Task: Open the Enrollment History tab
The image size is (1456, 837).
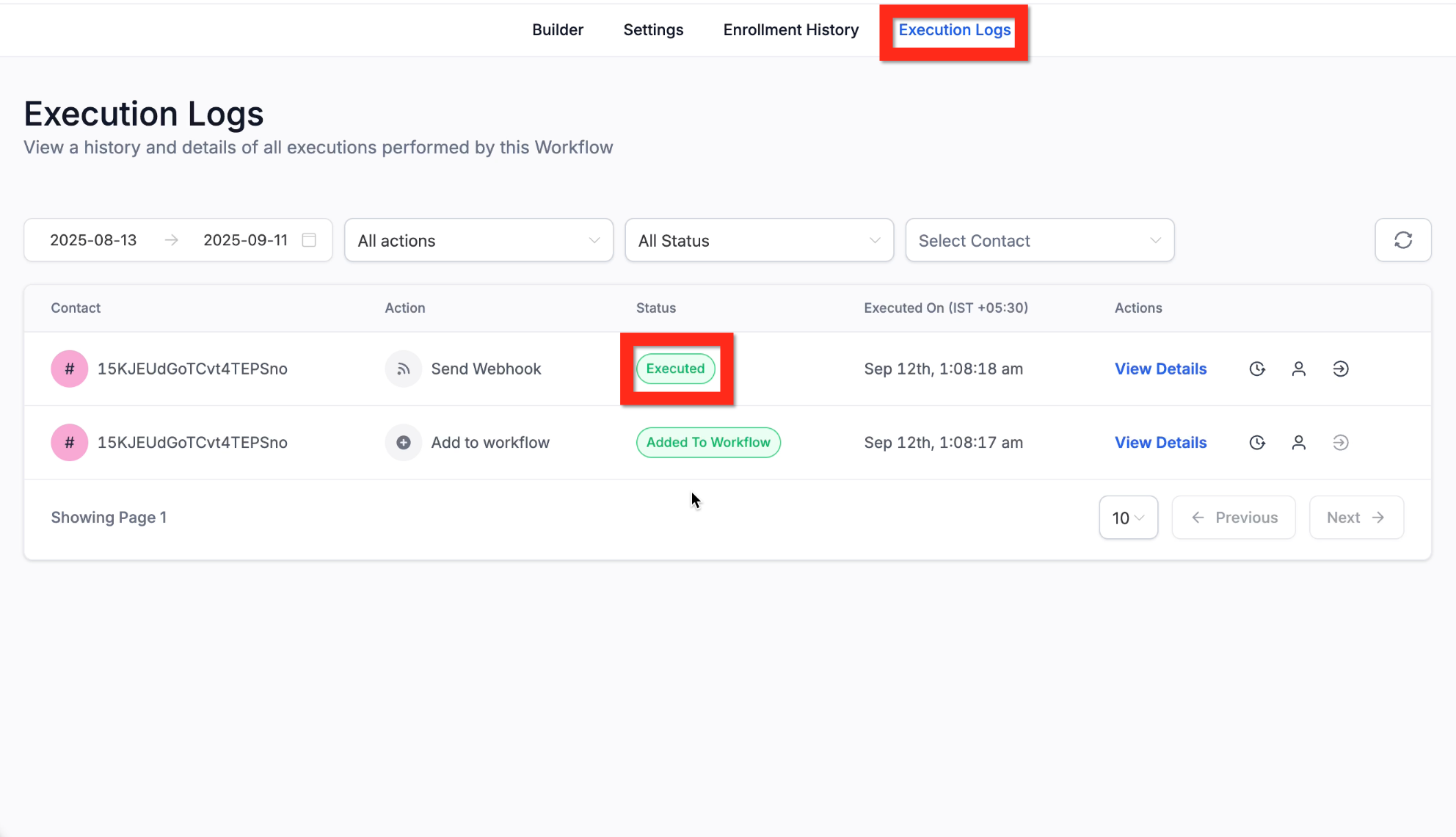Action: pyautogui.click(x=790, y=30)
